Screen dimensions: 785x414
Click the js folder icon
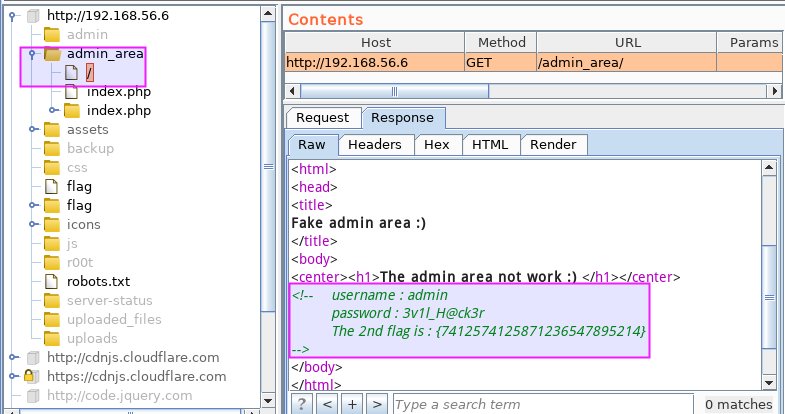click(x=52, y=244)
